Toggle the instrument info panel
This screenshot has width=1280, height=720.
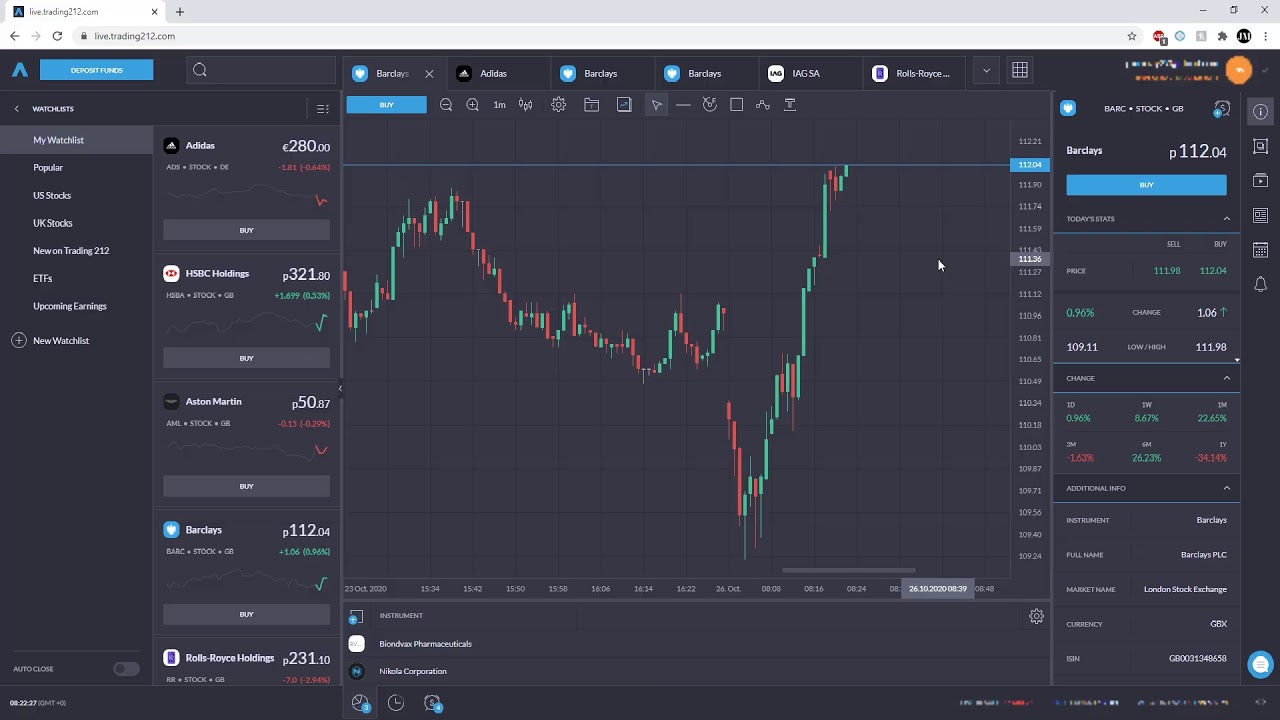pos(1260,112)
